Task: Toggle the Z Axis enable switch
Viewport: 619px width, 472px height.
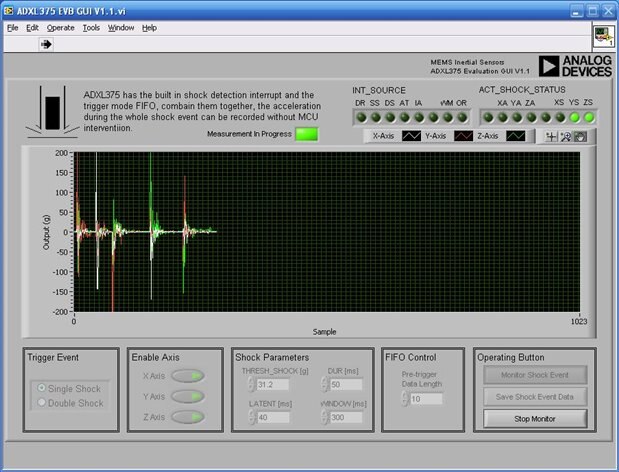Action: [187, 416]
